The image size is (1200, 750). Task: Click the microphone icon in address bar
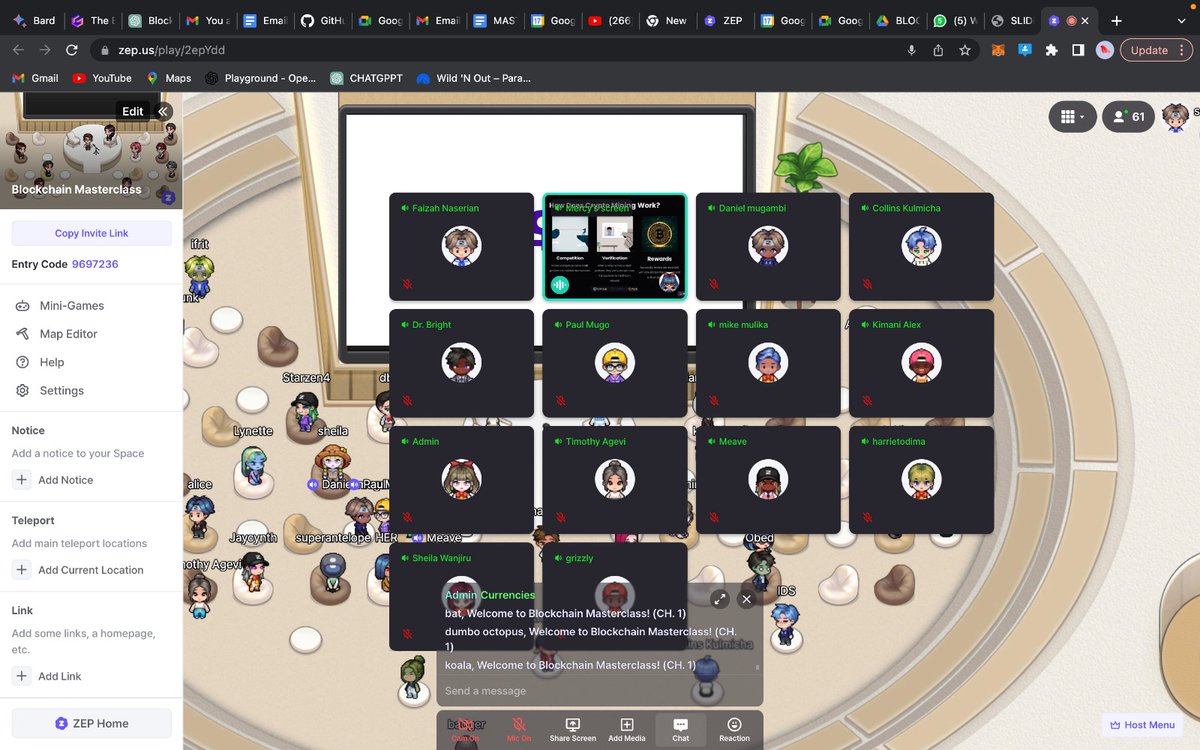pos(911,50)
